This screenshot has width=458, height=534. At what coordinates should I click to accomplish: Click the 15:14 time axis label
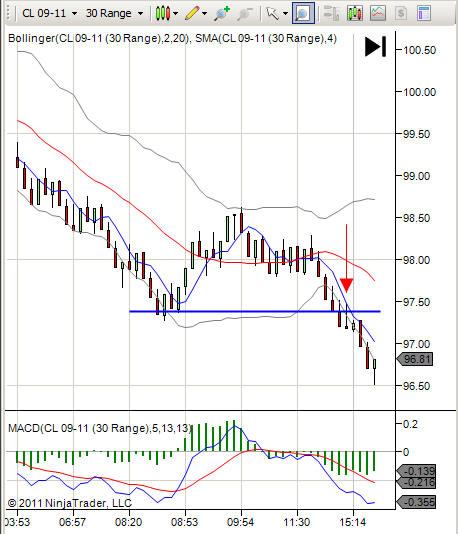(x=353, y=522)
